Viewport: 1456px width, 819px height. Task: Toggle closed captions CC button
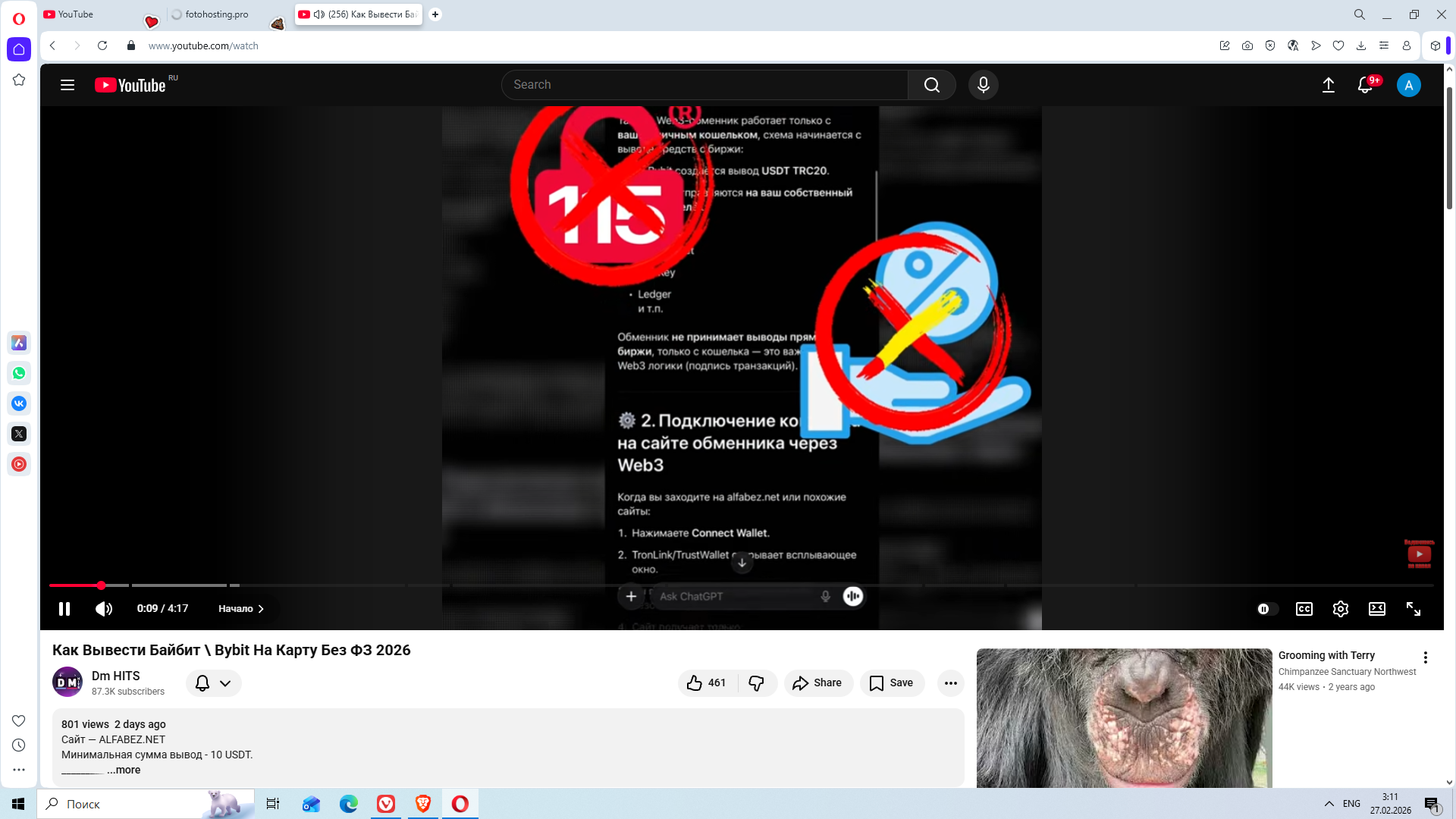(1304, 609)
